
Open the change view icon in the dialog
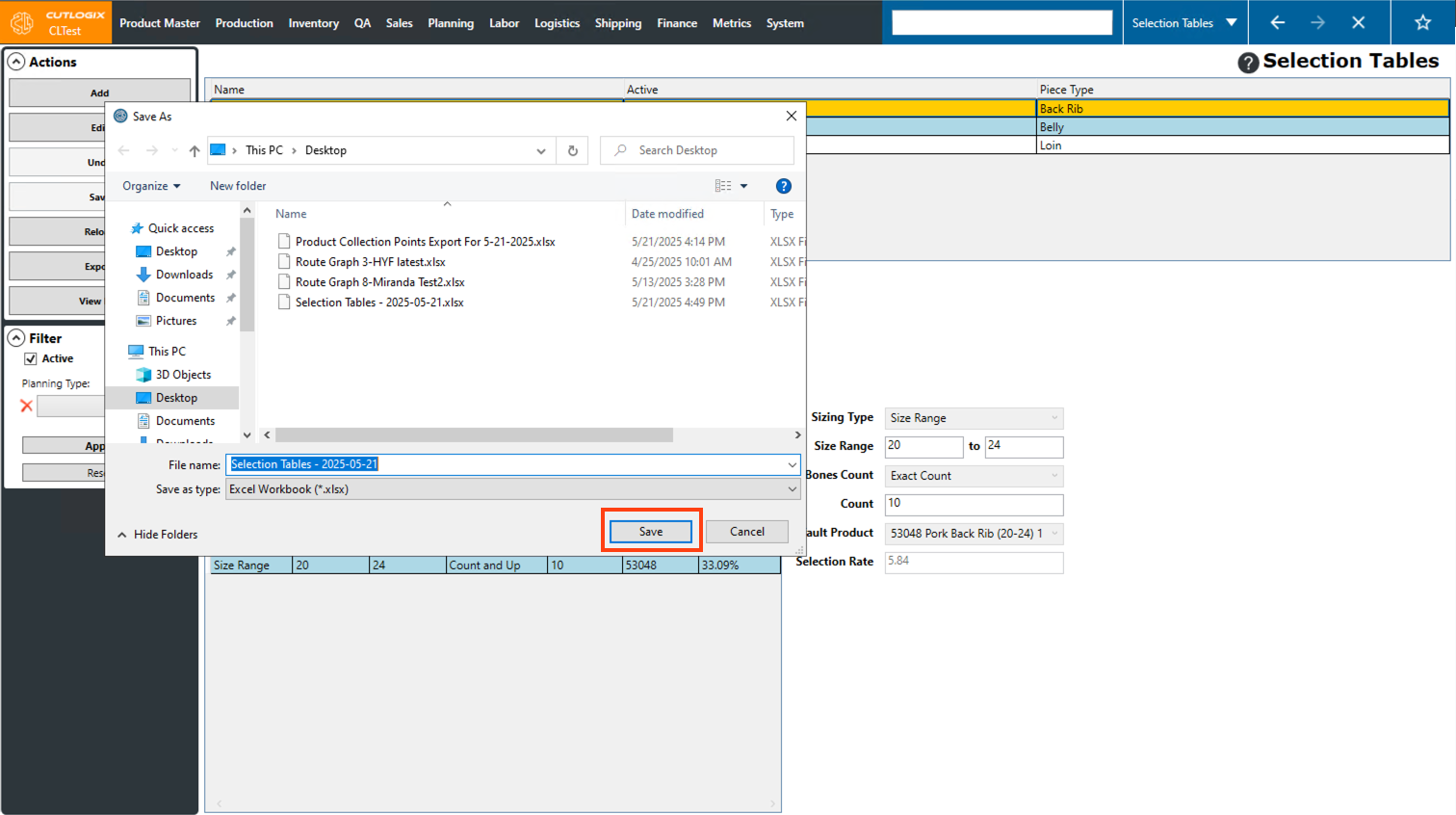pyautogui.click(x=723, y=186)
